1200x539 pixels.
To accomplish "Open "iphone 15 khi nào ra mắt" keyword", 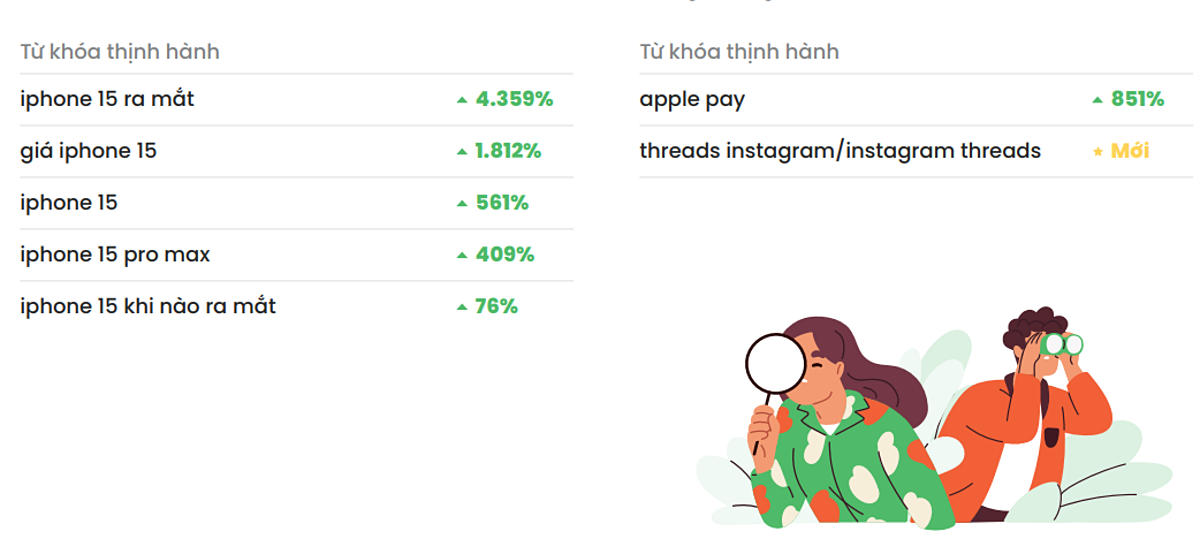I will pos(148,307).
